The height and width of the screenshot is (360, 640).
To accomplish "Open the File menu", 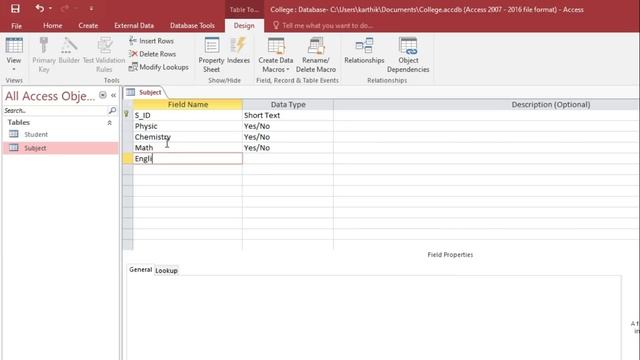I will pos(16,26).
